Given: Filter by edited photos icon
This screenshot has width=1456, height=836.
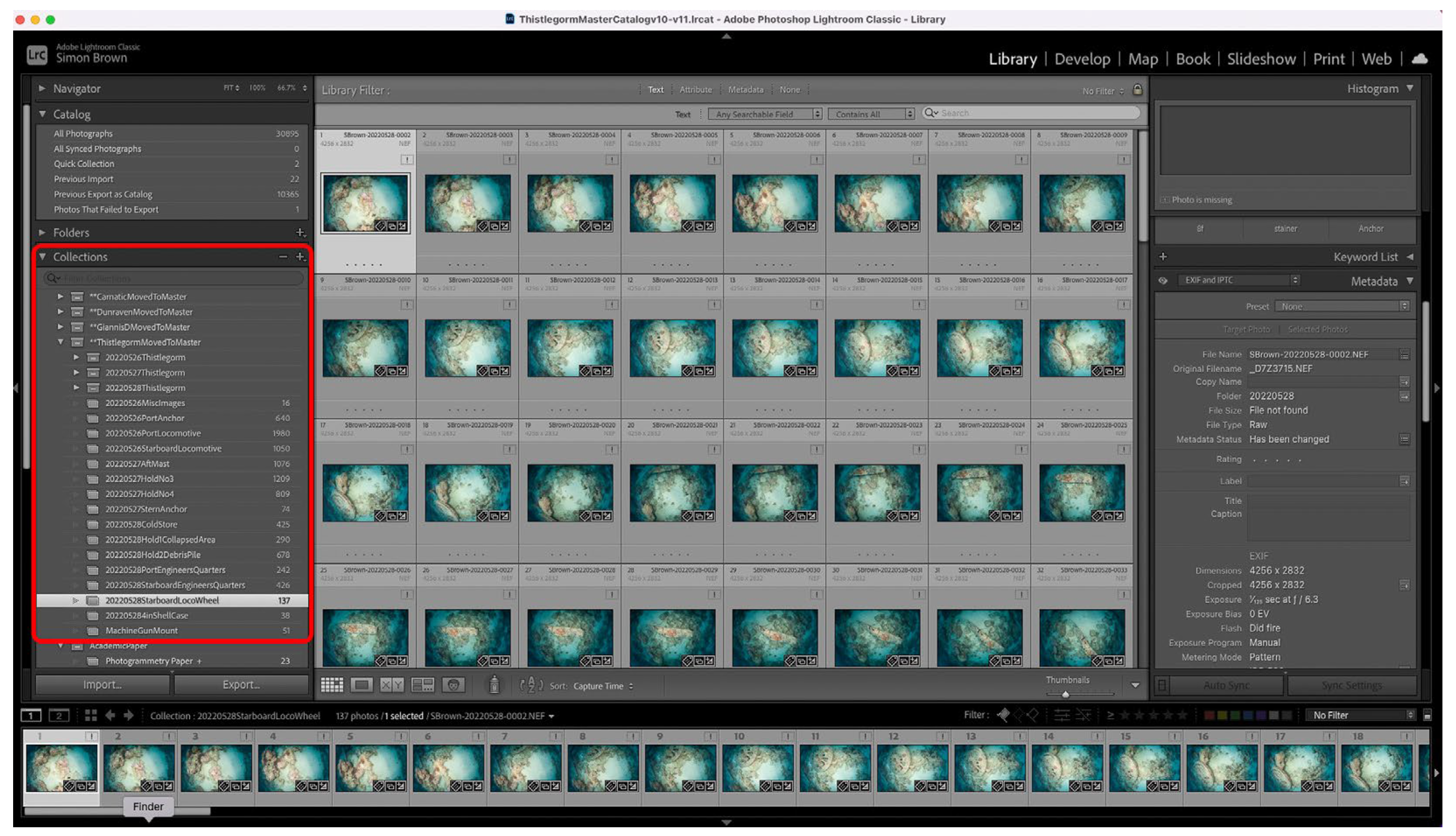Looking at the screenshot, I should point(1062,715).
